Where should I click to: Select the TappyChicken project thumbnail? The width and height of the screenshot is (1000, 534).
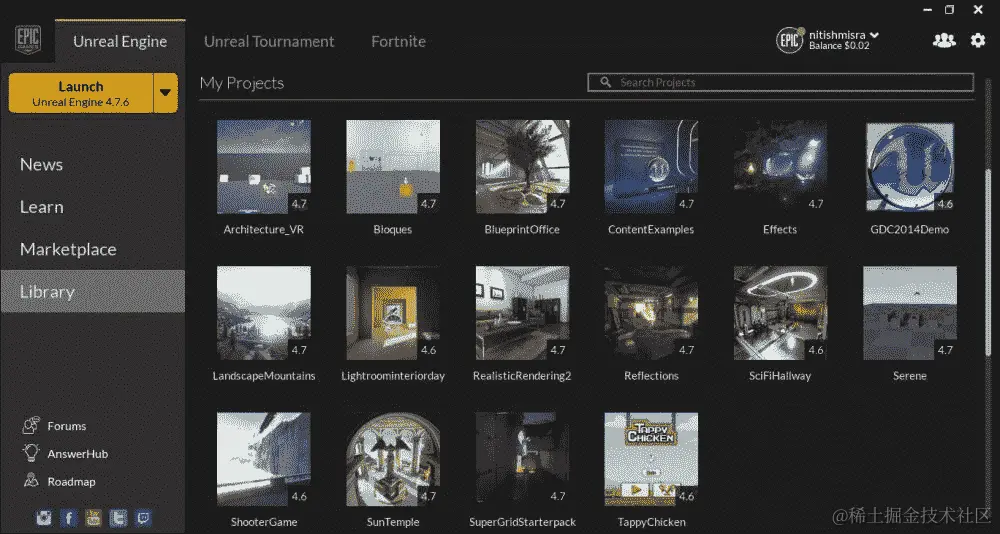[x=651, y=459]
